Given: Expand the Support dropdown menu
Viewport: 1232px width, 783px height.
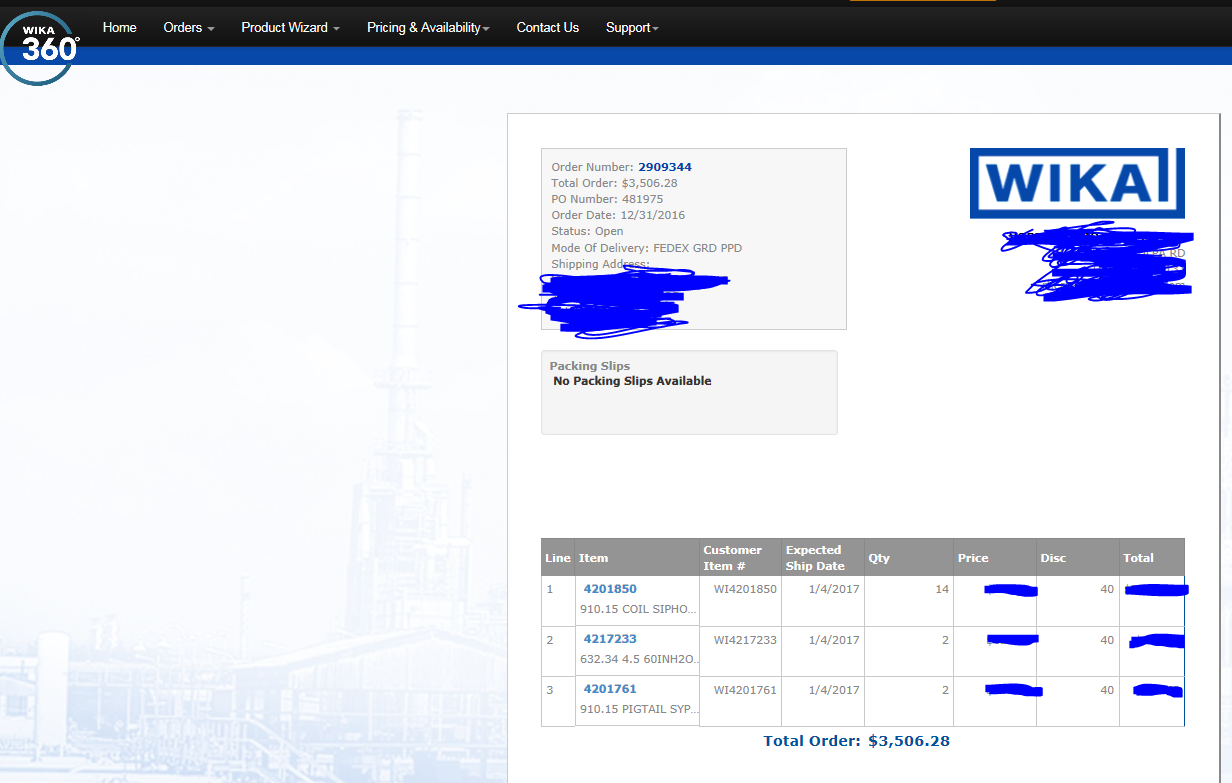Looking at the screenshot, I should tap(632, 27).
